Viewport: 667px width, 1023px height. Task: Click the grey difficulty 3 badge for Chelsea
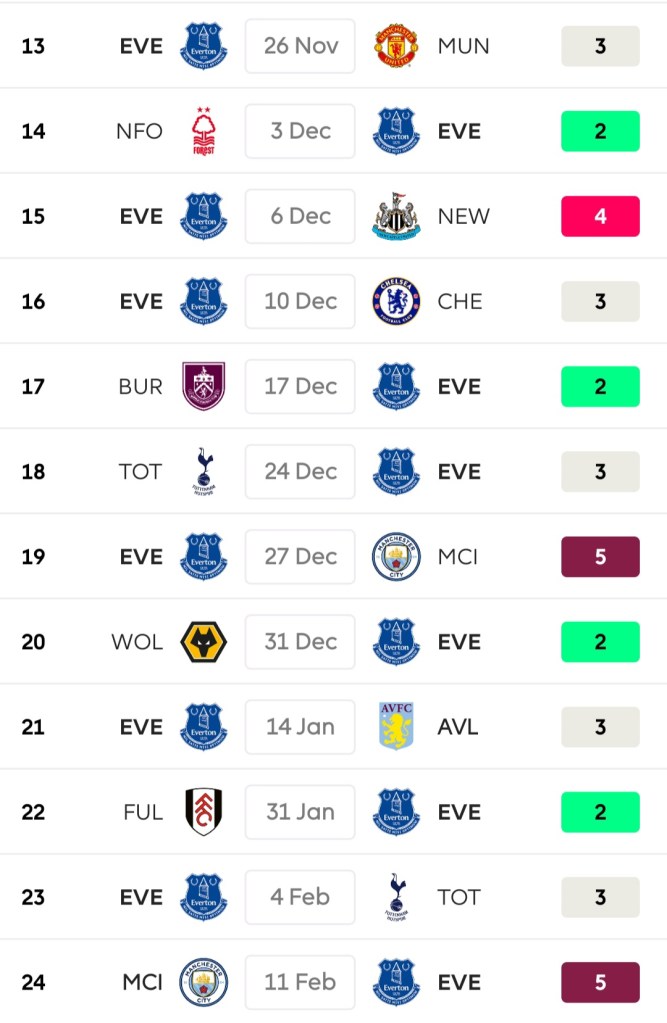(x=600, y=301)
